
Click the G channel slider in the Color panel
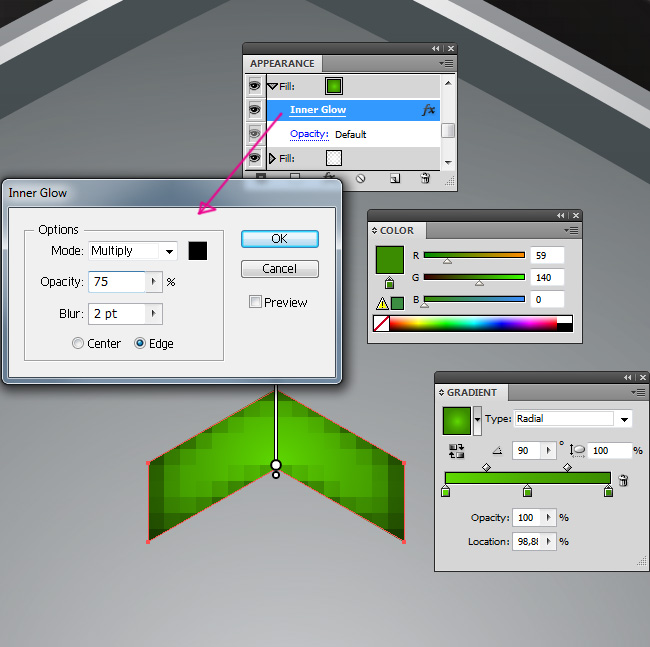(x=474, y=277)
